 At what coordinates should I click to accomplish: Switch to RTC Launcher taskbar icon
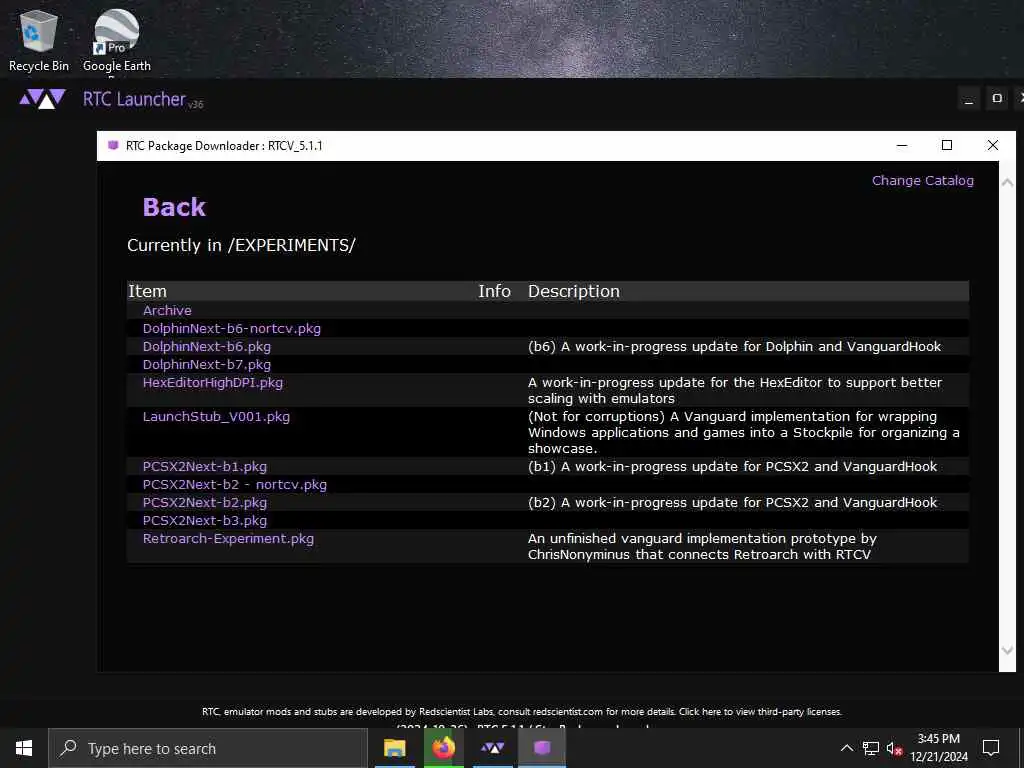pyautogui.click(x=492, y=748)
